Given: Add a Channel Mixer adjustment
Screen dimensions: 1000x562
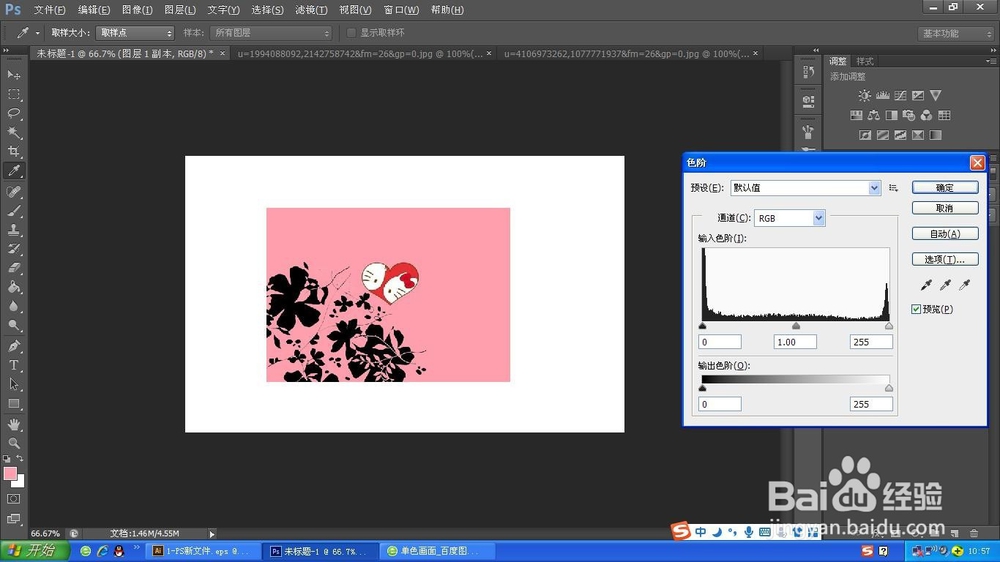Looking at the screenshot, I should tap(926, 115).
